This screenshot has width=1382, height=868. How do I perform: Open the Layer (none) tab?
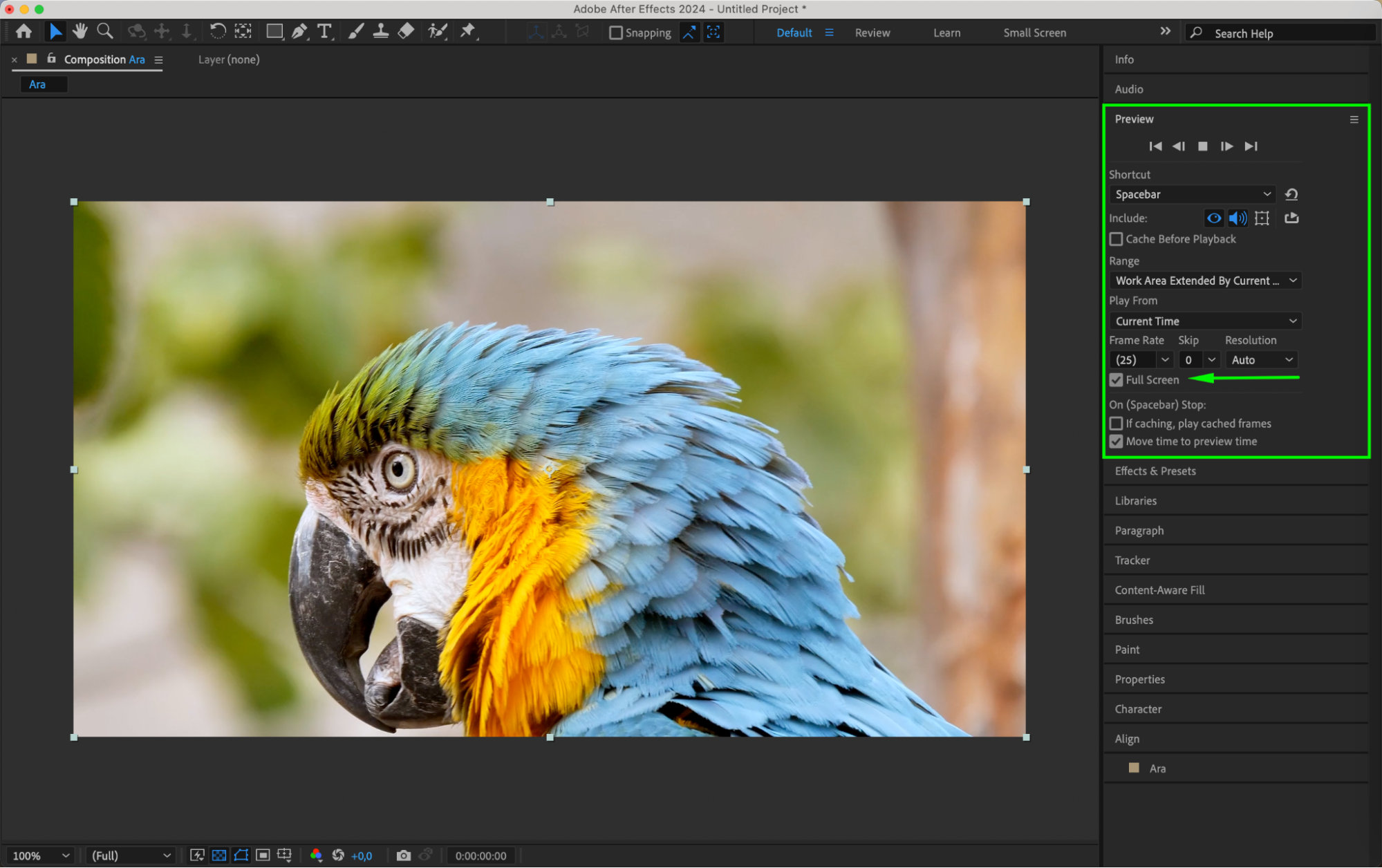click(x=229, y=59)
